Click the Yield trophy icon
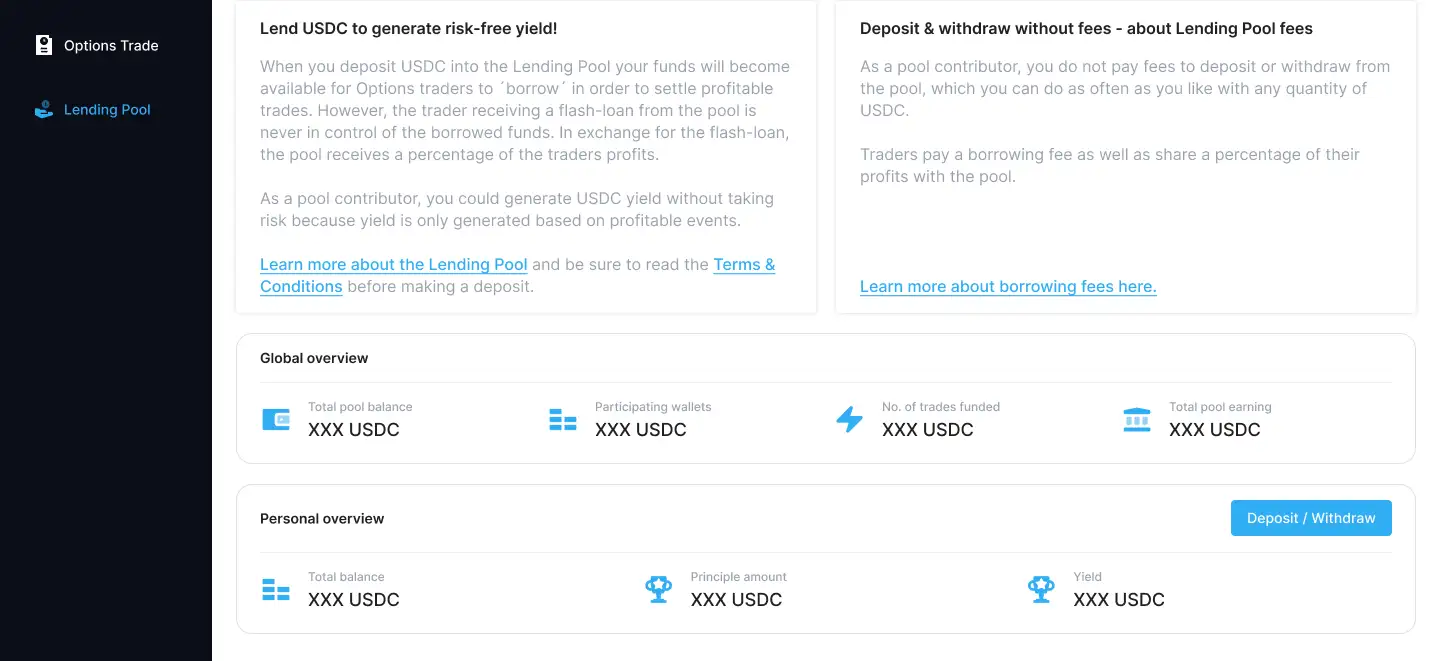This screenshot has height=661, width=1440. pyautogui.click(x=1041, y=590)
